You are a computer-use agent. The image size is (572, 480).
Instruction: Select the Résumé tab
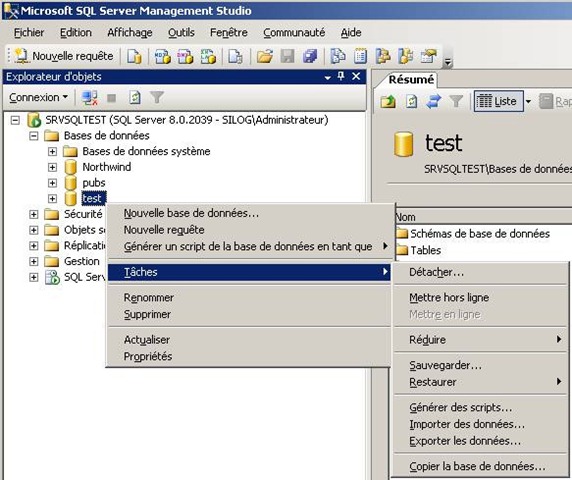[411, 79]
